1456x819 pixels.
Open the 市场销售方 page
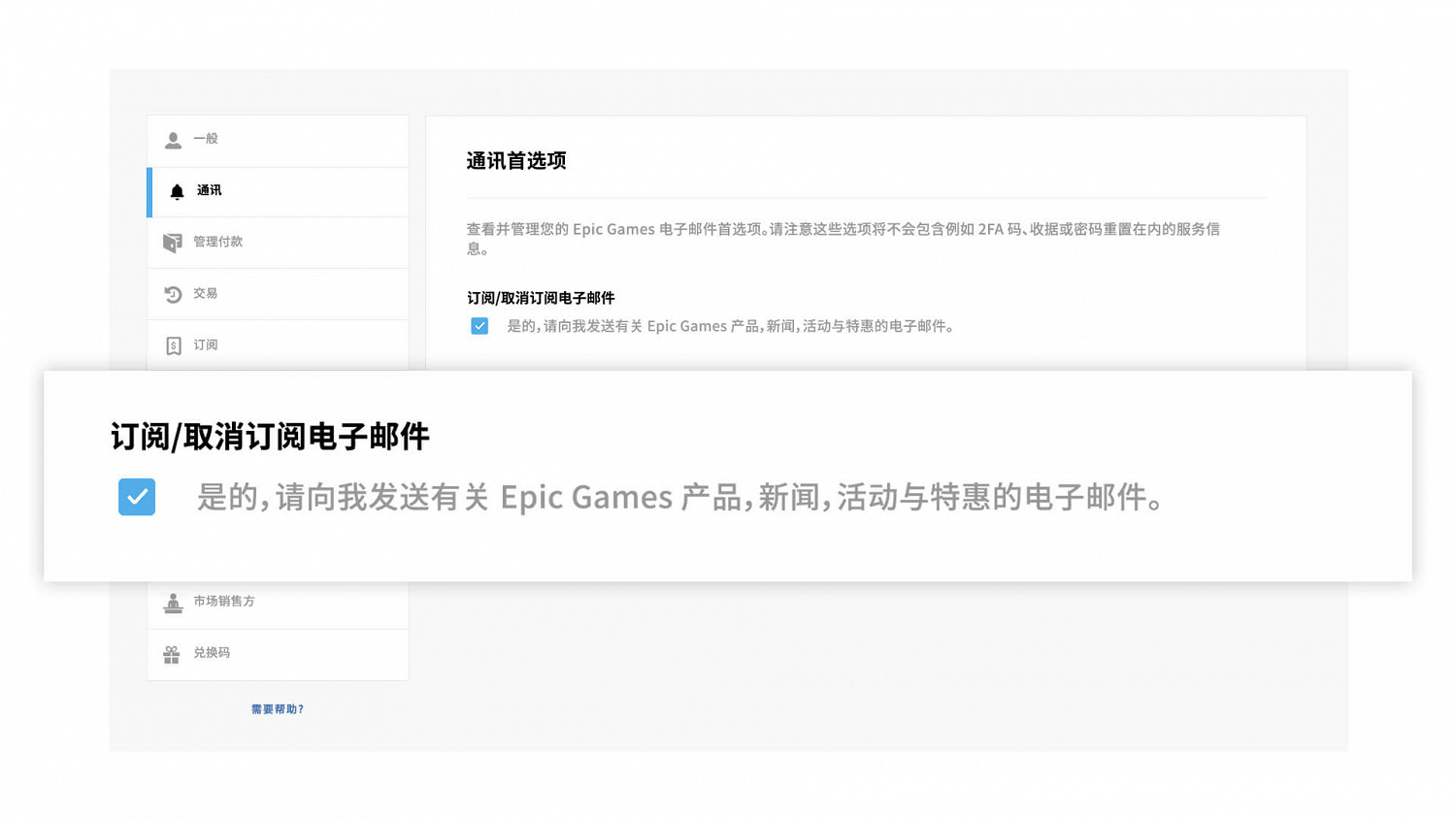tap(224, 602)
